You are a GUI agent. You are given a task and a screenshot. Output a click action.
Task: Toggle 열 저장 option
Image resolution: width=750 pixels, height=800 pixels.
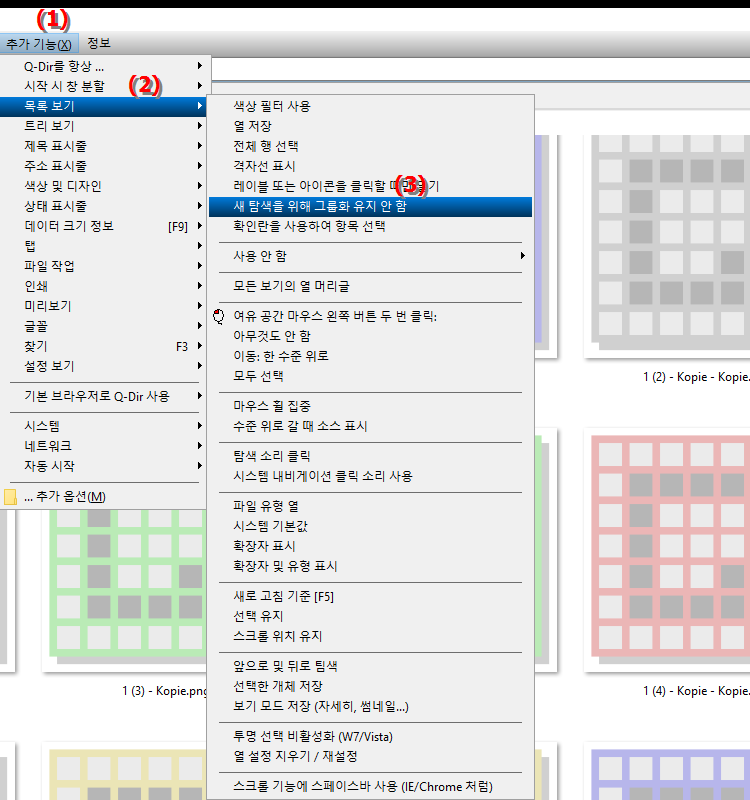point(370,126)
